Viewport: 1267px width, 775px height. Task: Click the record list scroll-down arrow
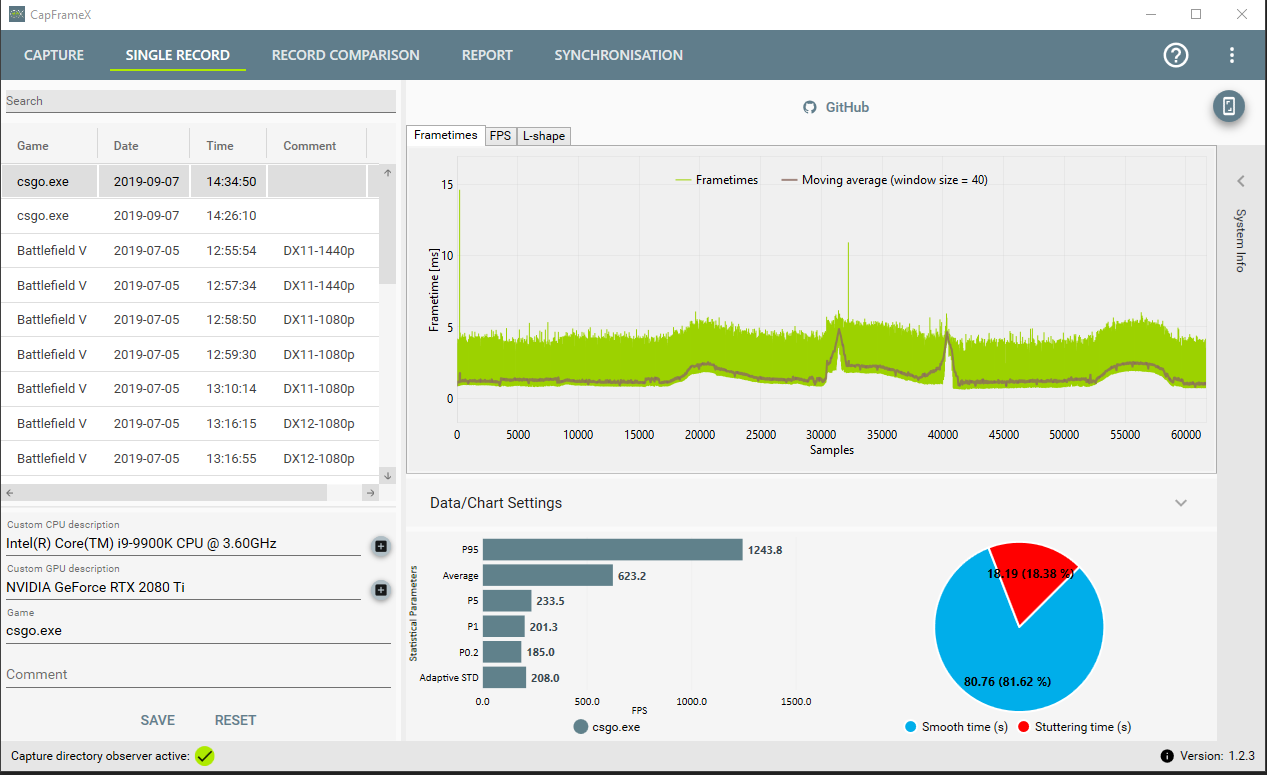click(x=388, y=475)
